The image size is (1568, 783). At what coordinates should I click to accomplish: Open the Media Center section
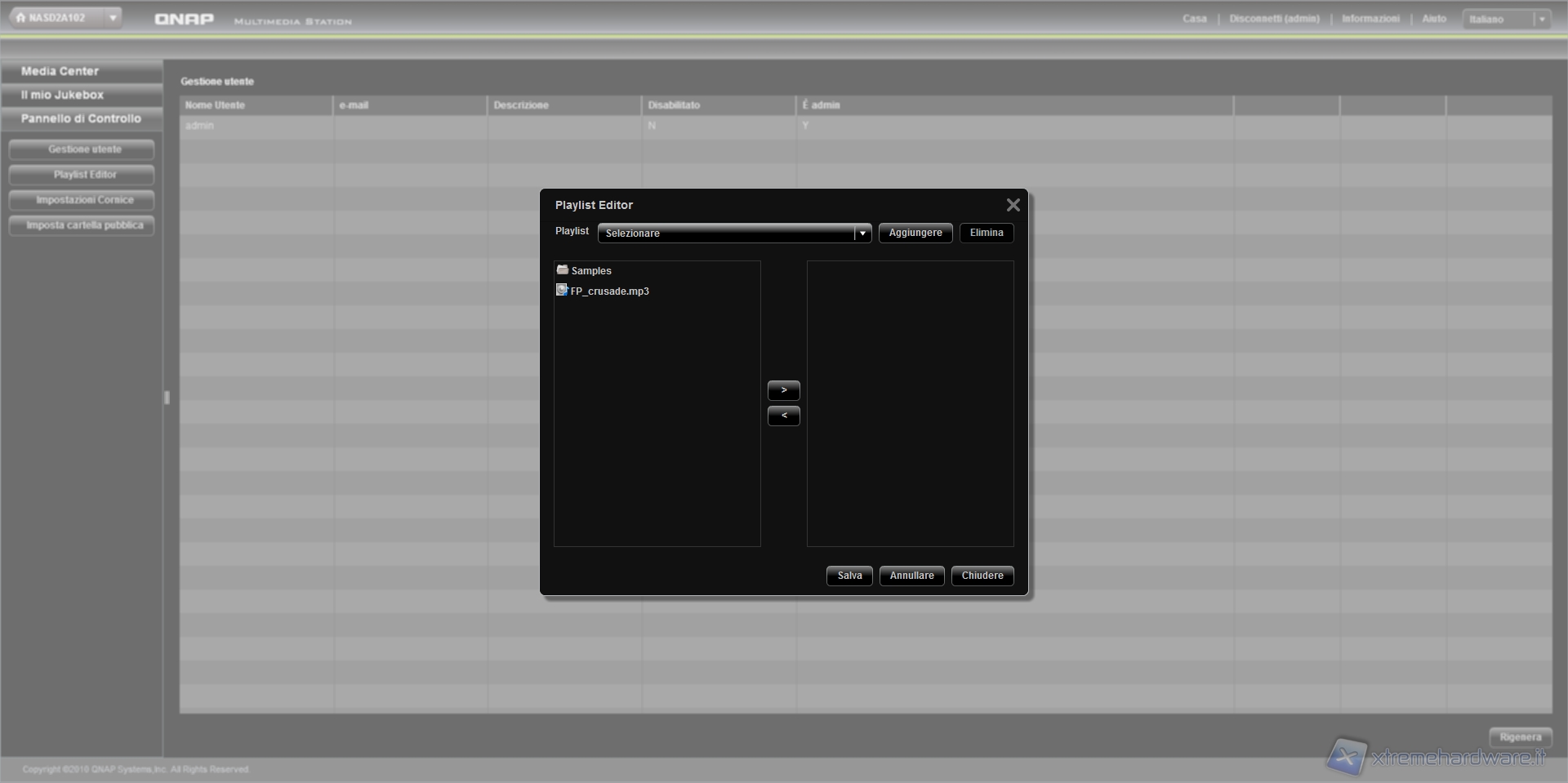point(60,71)
